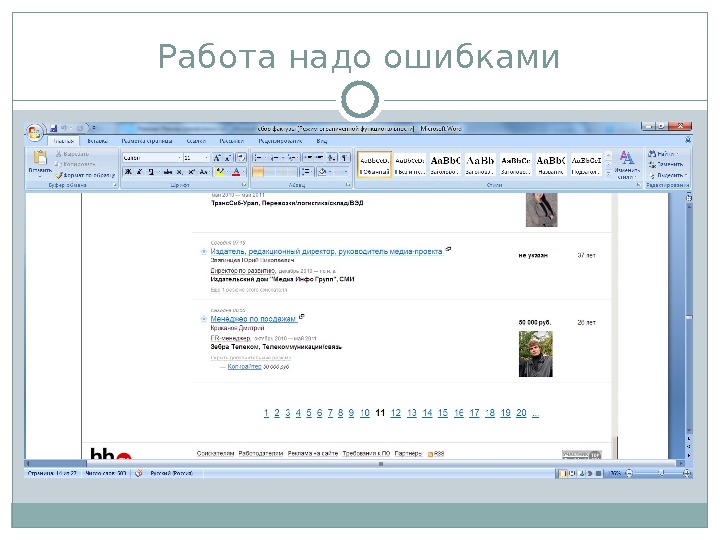Click the Менеджер по продажам candidate photo

click(536, 354)
